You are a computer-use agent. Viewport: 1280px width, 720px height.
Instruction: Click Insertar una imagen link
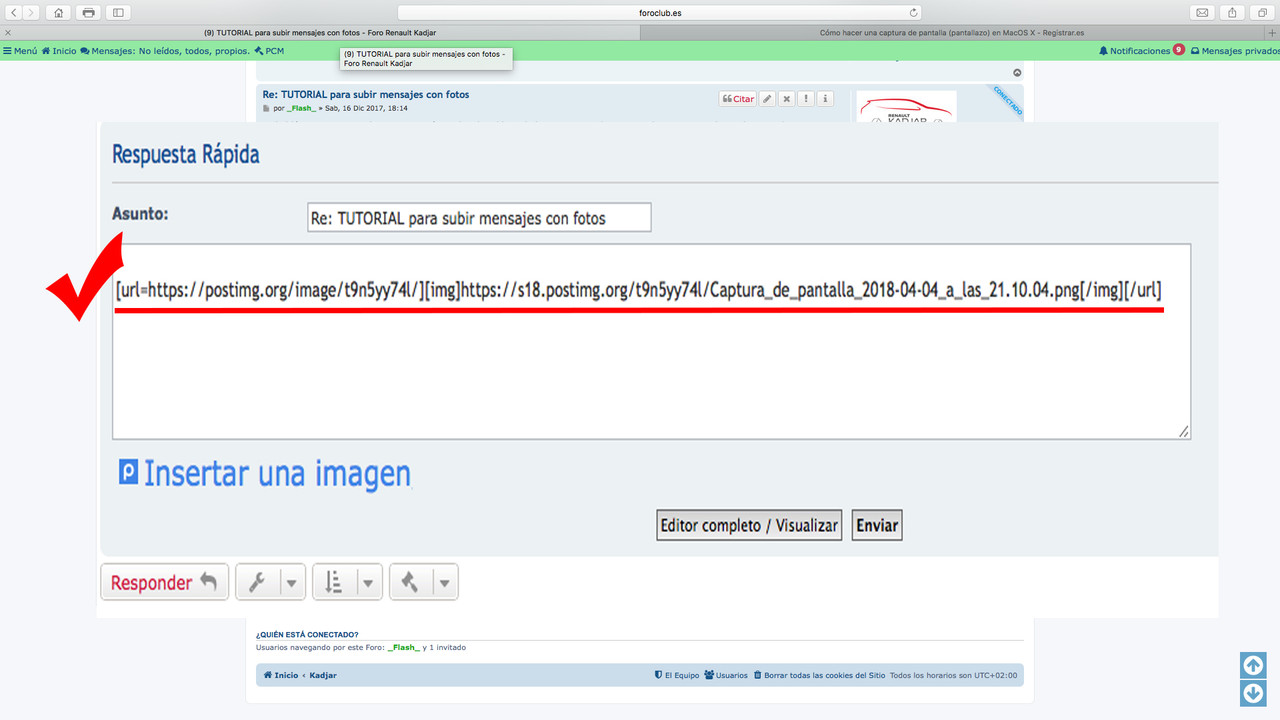click(277, 473)
